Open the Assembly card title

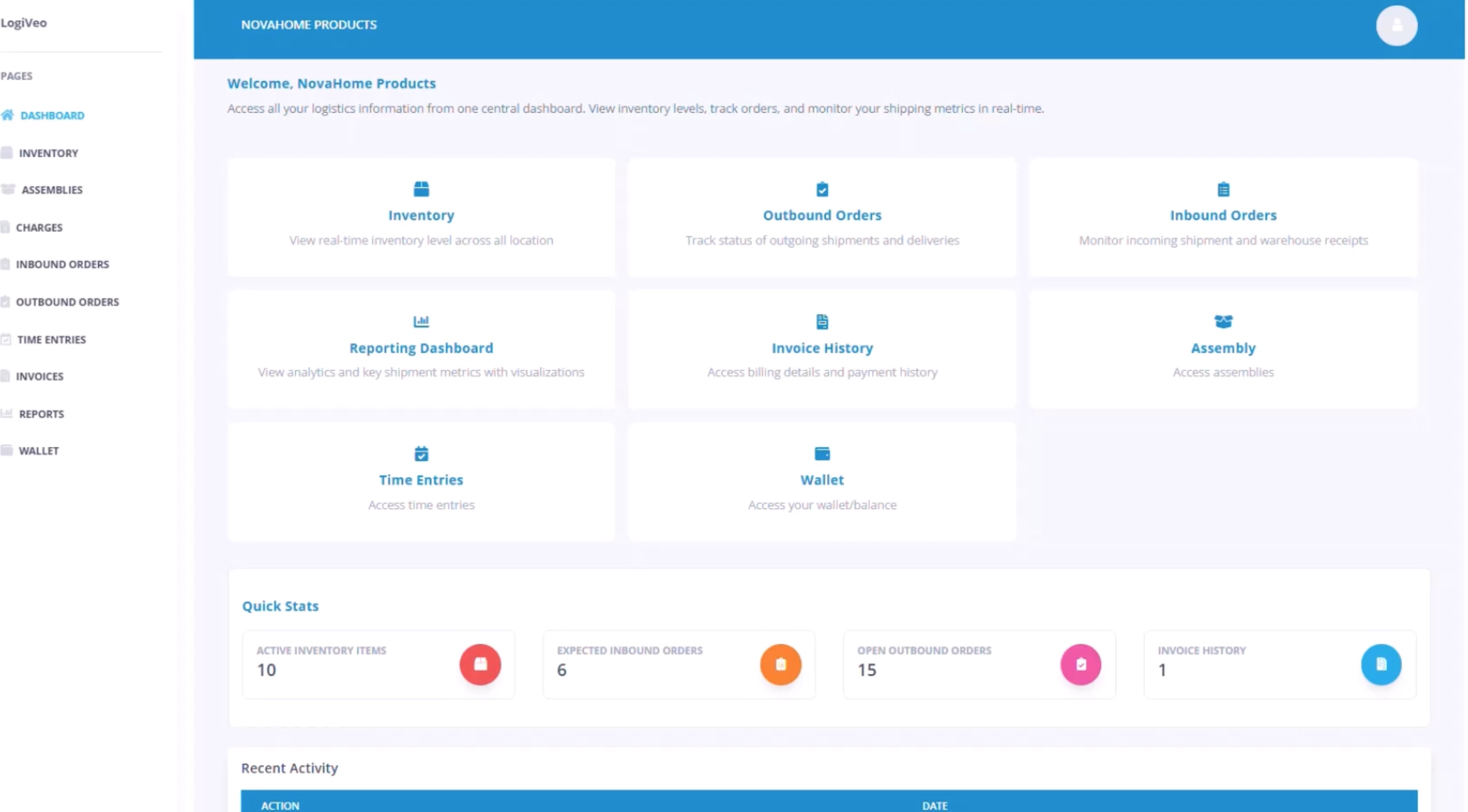1222,348
